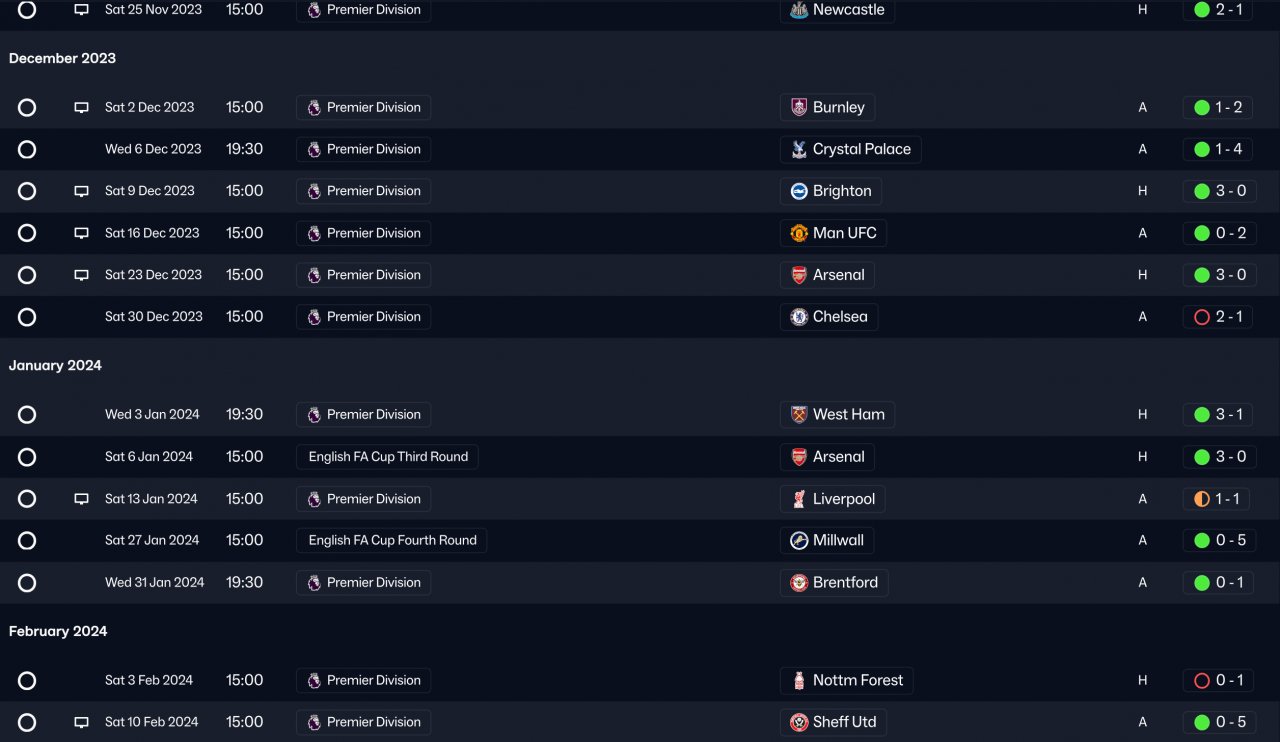Select the circle for Chelsea fixture row
This screenshot has height=742, width=1280.
click(x=27, y=317)
